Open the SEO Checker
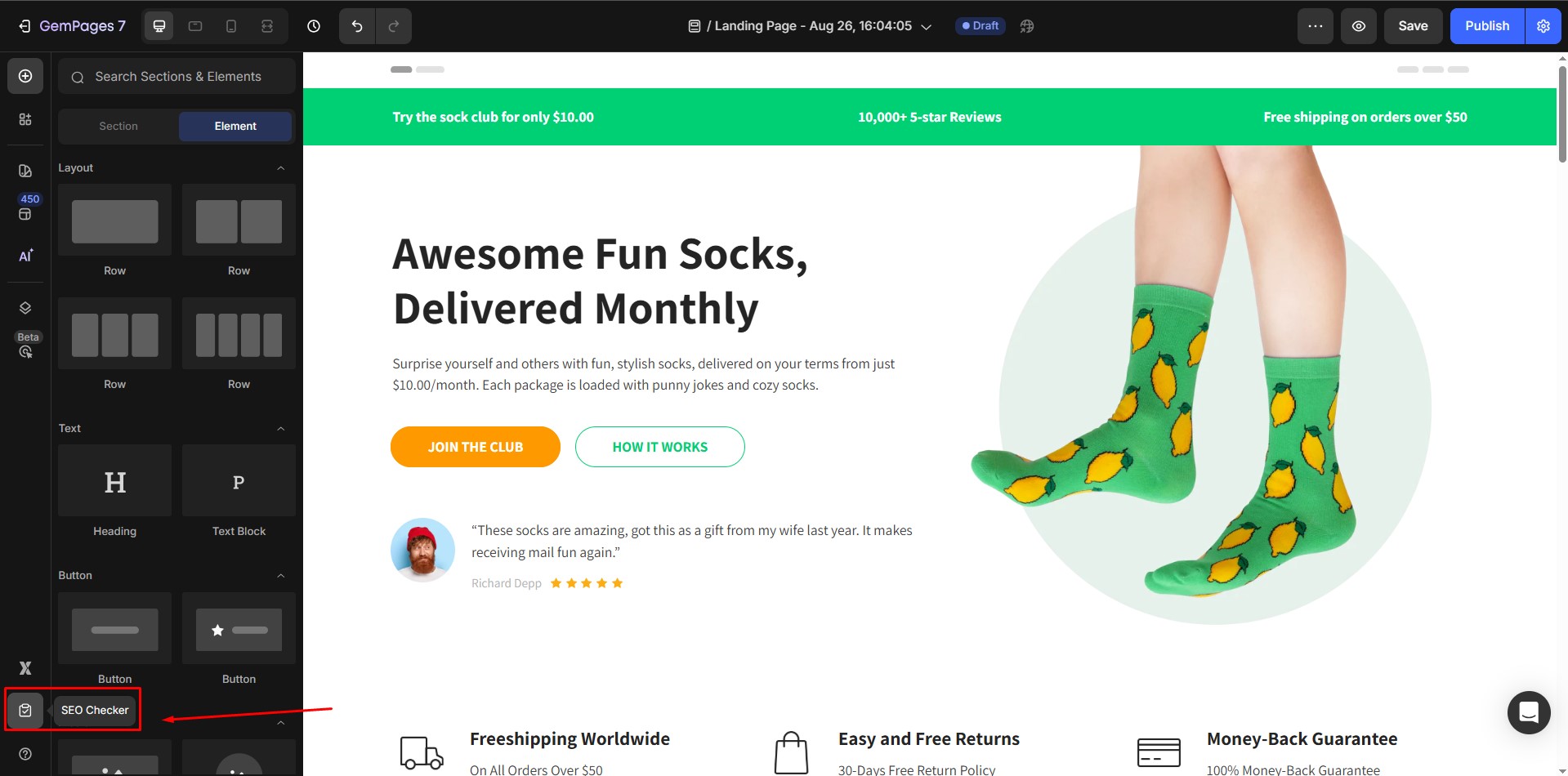This screenshot has height=776, width=1568. tap(25, 710)
